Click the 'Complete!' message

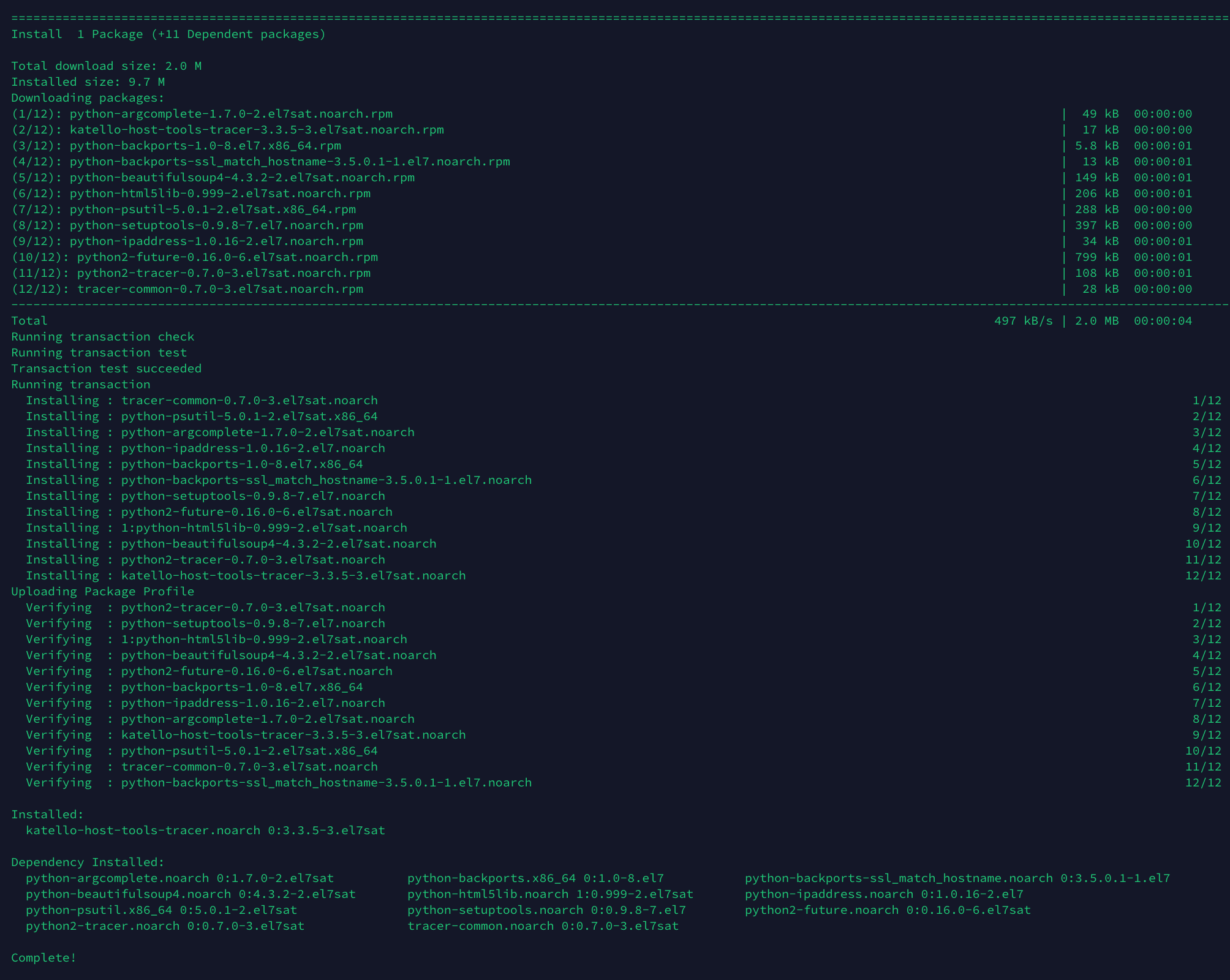pos(43,958)
